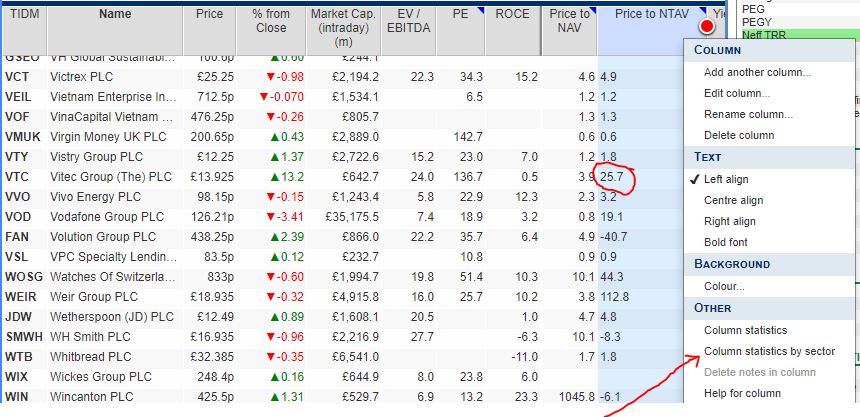This screenshot has width=860, height=417.
Task: Click 'Vistry Group PLC' name
Action: pyautogui.click(x=97, y=157)
